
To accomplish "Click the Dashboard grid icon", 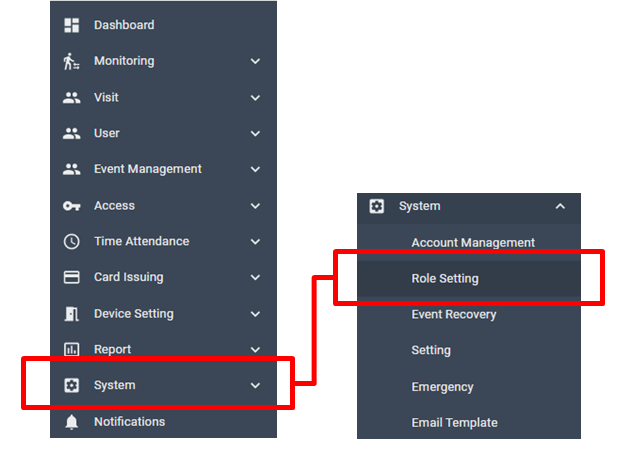I will (71, 25).
